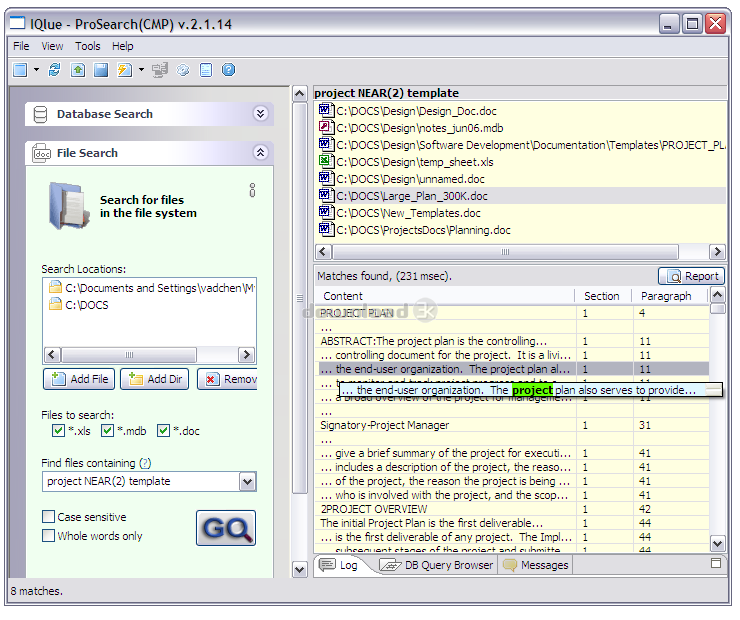740x620 pixels.
Task: Click the grayed network computers icon
Action: coord(160,70)
